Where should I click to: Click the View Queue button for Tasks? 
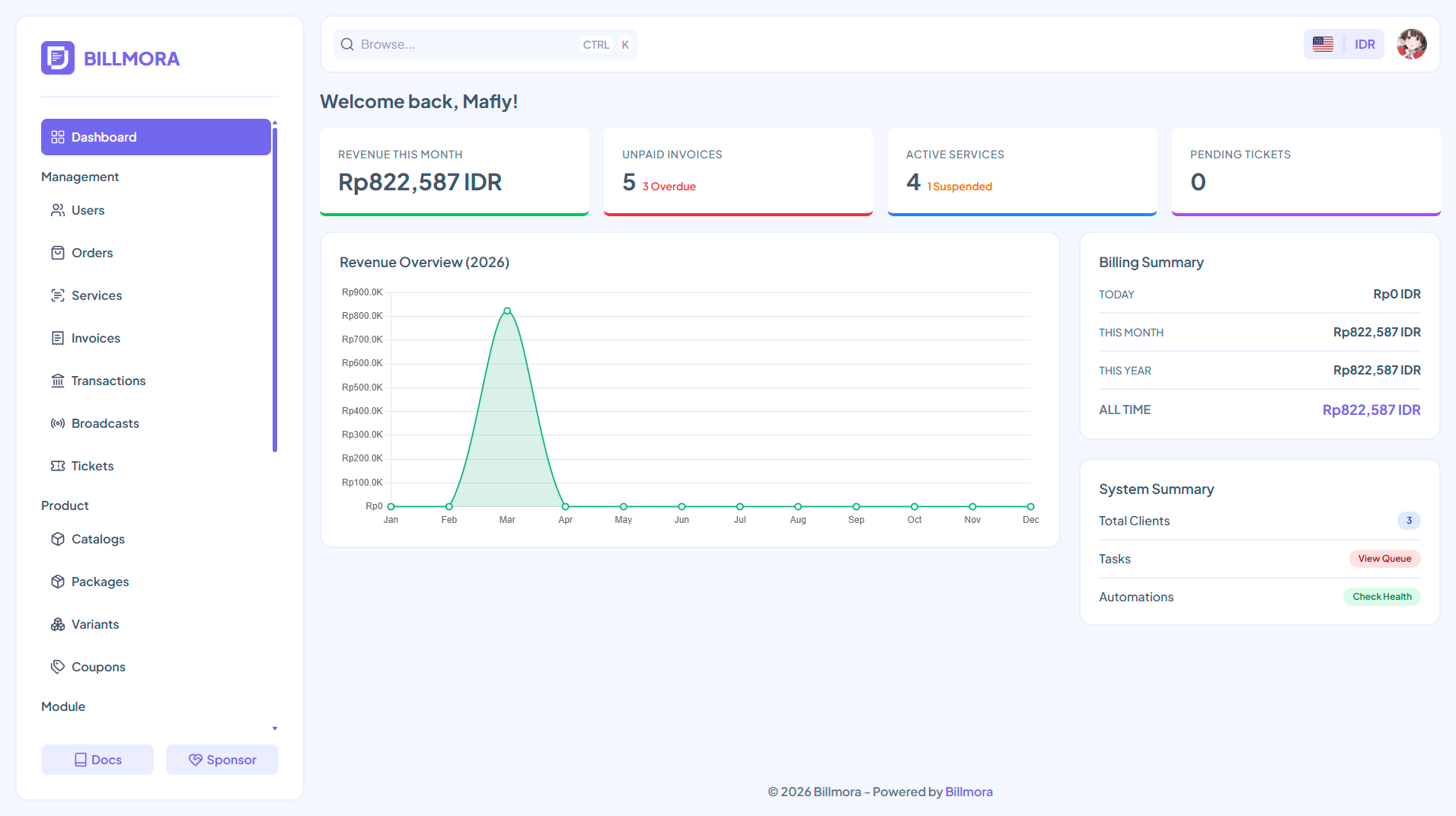coord(1384,559)
